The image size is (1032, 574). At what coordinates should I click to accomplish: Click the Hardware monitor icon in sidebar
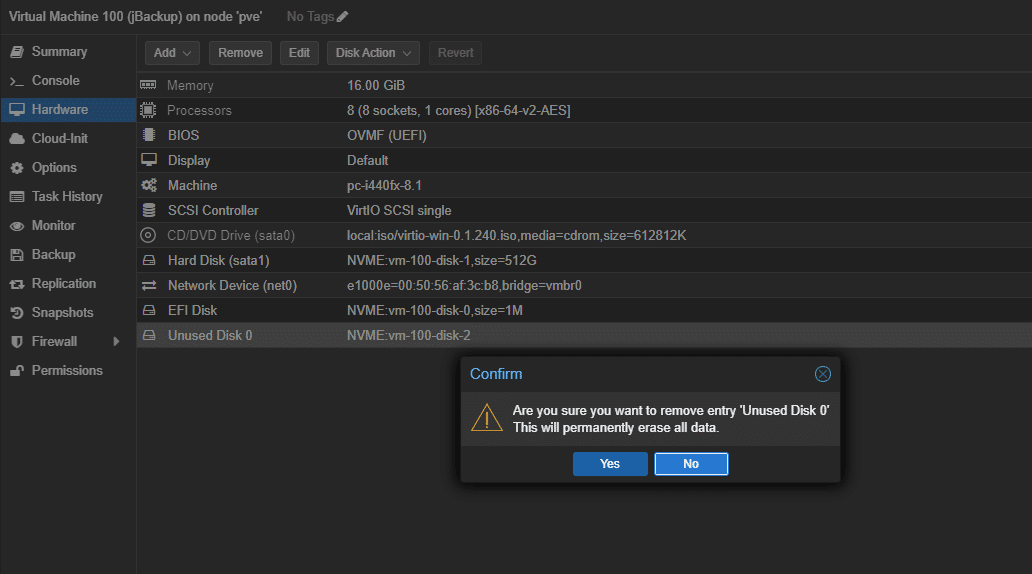click(x=17, y=109)
